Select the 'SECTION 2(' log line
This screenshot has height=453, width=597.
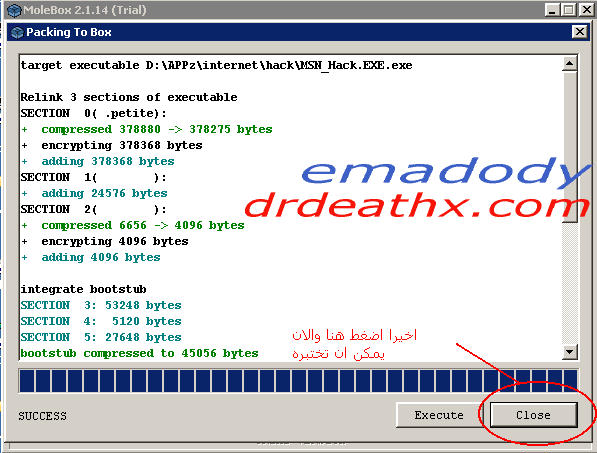pos(93,209)
